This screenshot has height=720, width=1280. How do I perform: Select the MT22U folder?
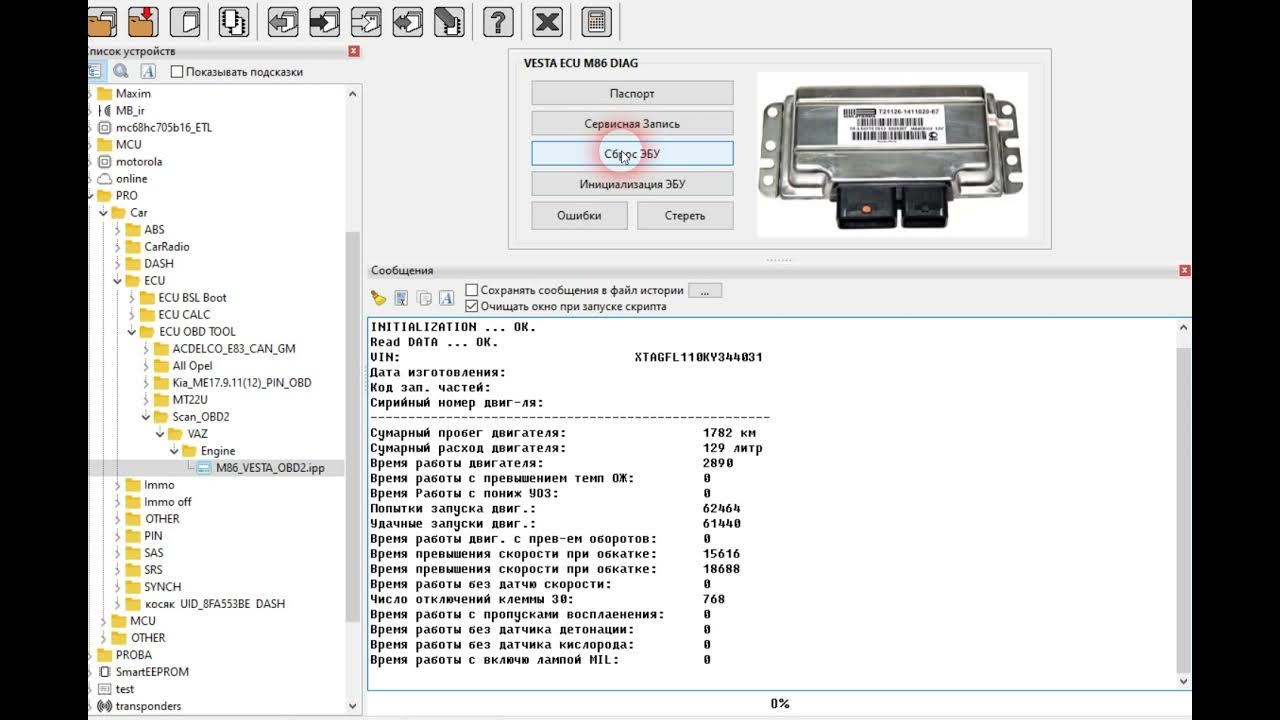190,400
